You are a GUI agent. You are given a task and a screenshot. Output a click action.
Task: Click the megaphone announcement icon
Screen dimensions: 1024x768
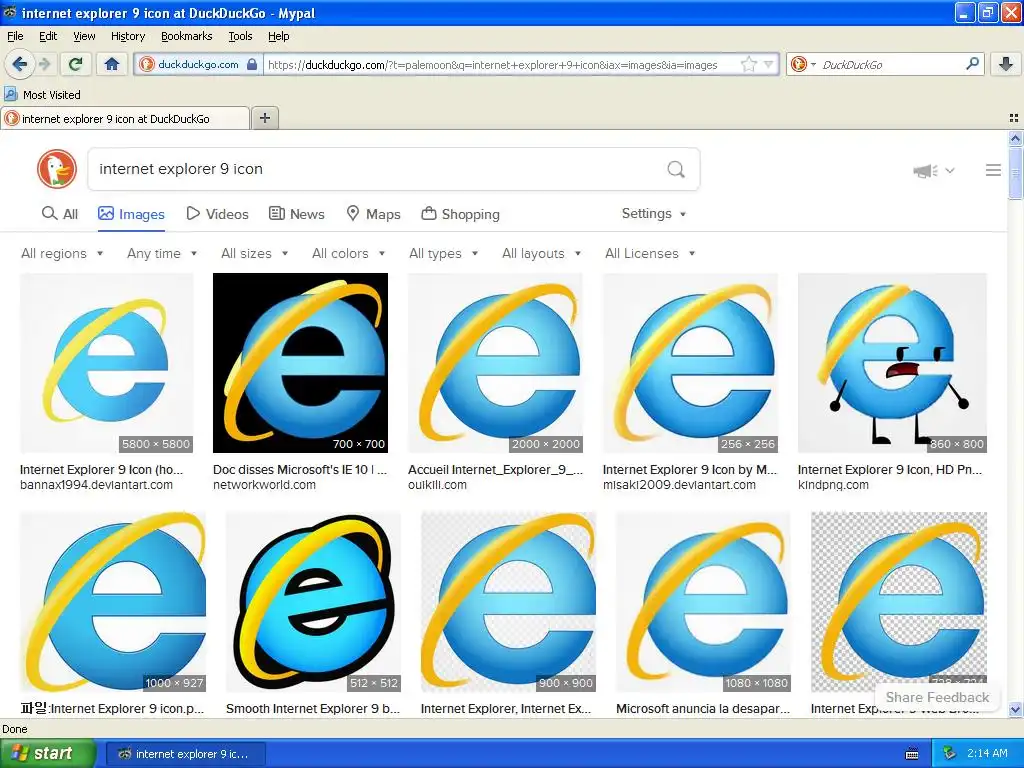click(x=925, y=171)
